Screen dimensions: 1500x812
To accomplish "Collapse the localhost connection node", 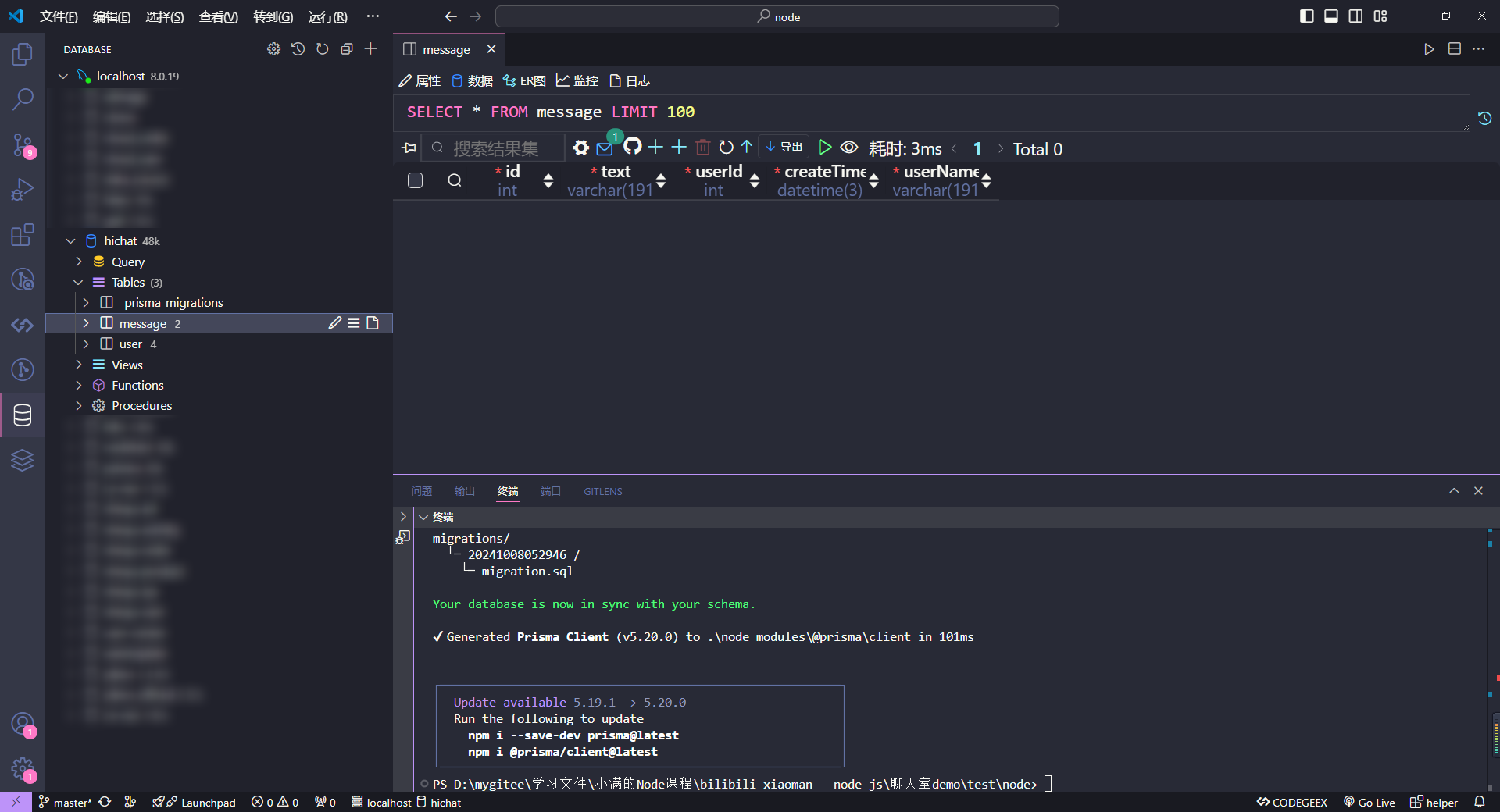I will click(x=63, y=76).
